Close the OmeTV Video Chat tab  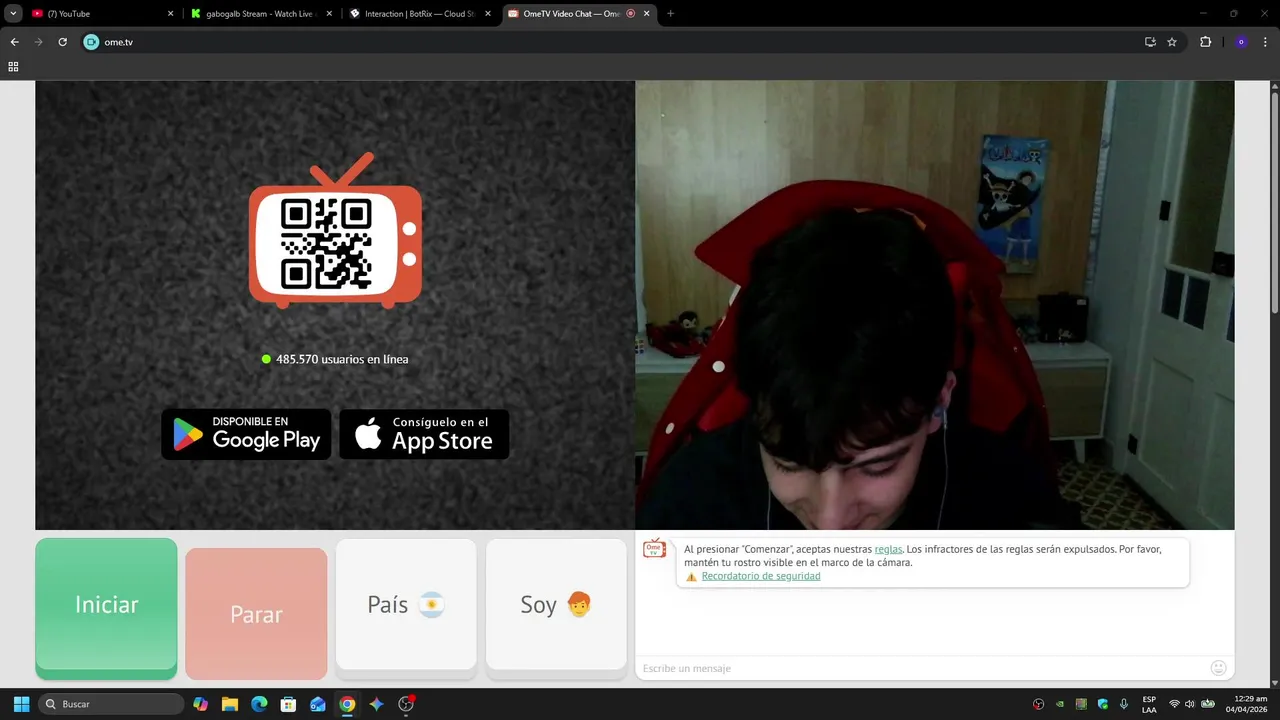point(647,14)
